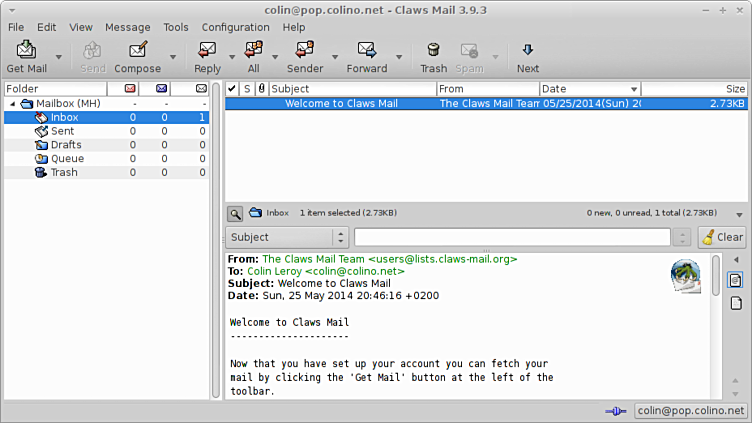Click the online/offline connection plug icon
Screen dimensions: 752x423
[616, 411]
